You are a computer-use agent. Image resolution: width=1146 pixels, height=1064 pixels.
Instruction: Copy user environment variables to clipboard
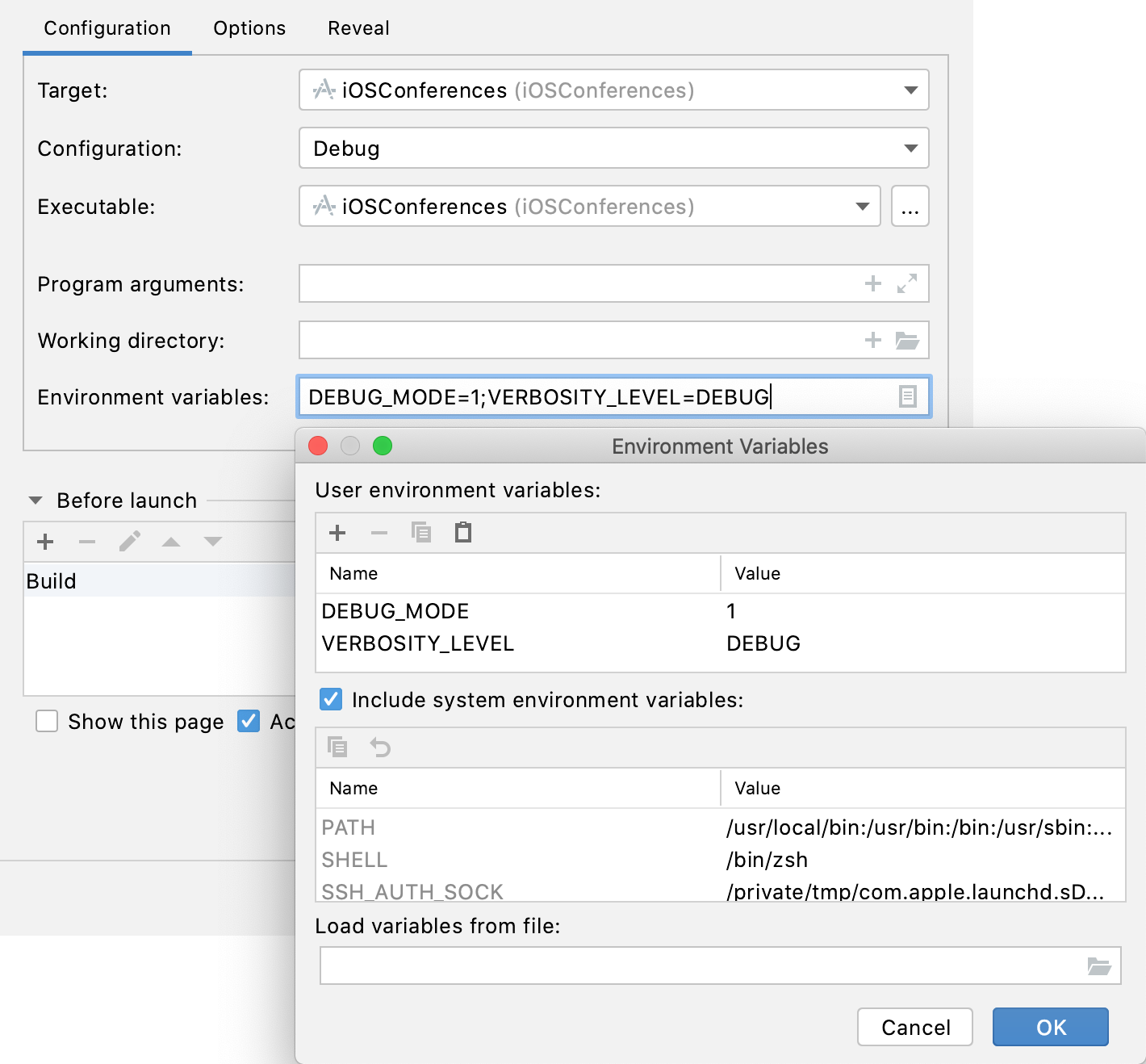[421, 533]
